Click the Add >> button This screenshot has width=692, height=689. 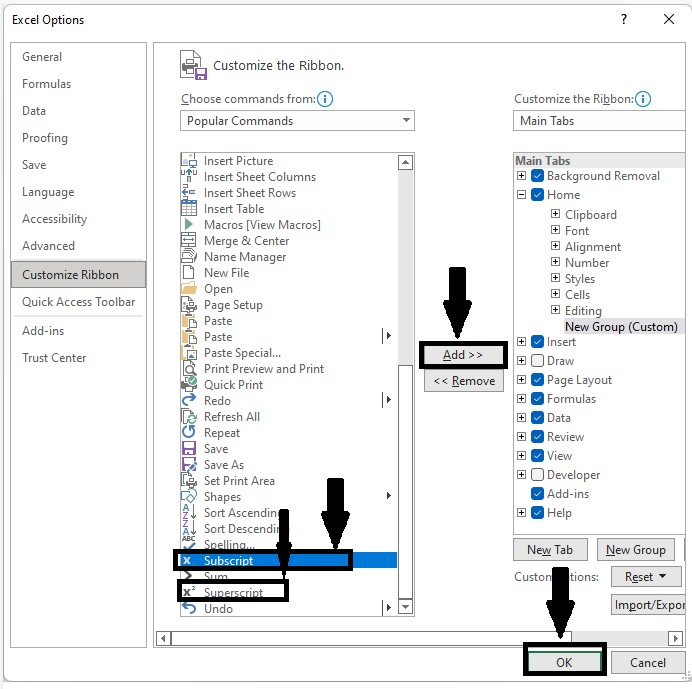coord(463,355)
